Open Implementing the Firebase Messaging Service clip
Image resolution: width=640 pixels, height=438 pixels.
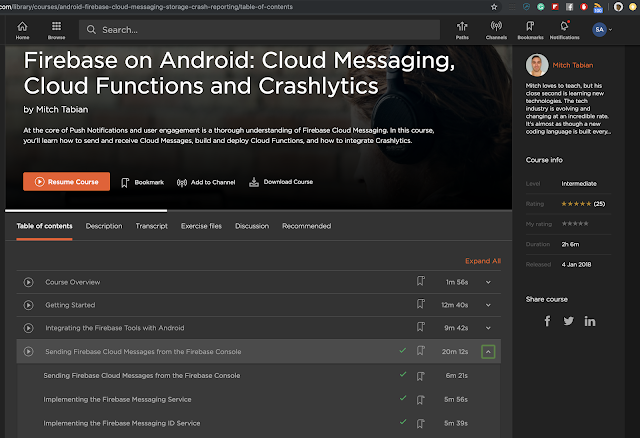[x=117, y=399]
